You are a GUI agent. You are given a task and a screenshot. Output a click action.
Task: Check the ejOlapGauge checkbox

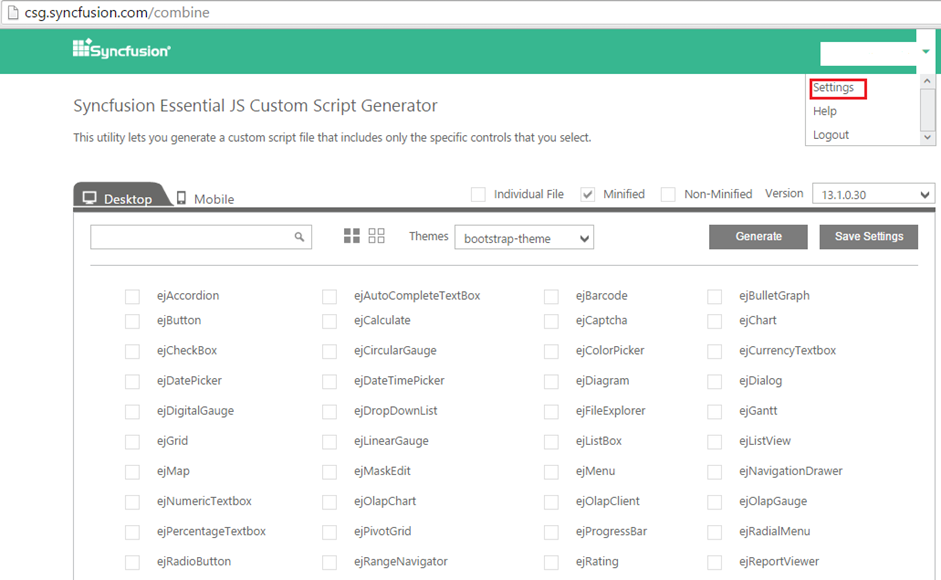coord(714,502)
